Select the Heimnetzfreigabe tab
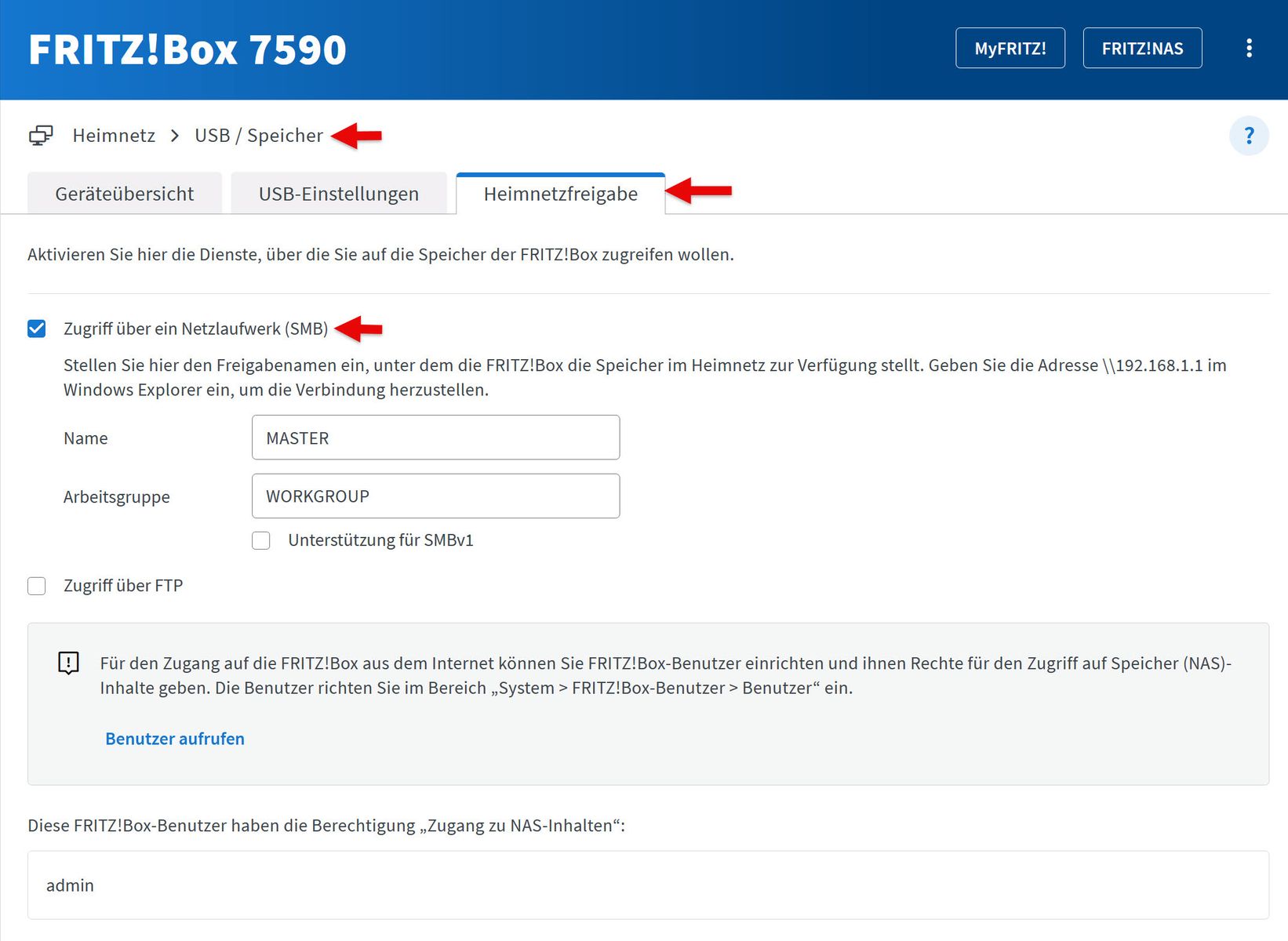 [x=561, y=194]
